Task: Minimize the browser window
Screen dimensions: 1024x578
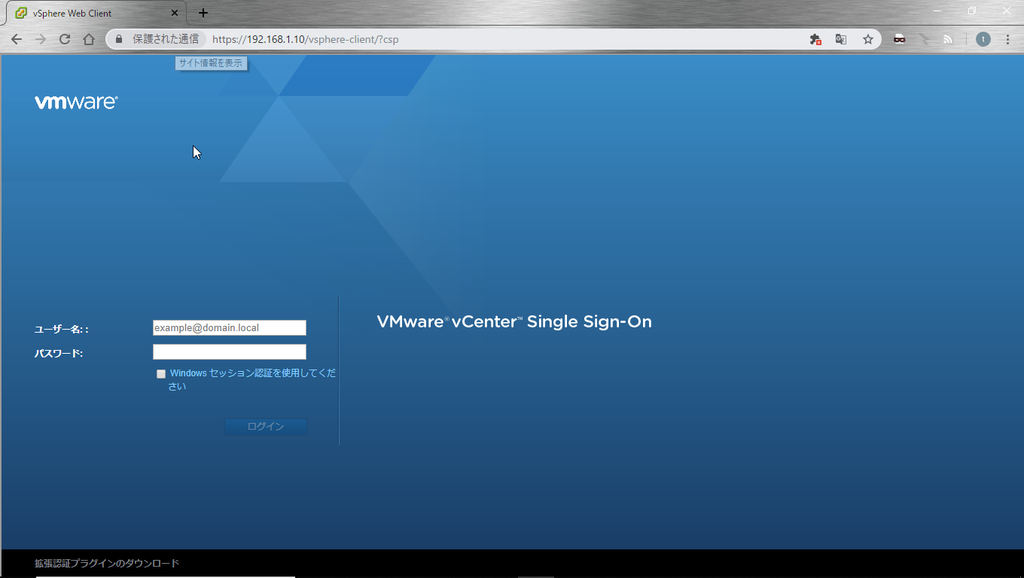Action: pos(937,11)
